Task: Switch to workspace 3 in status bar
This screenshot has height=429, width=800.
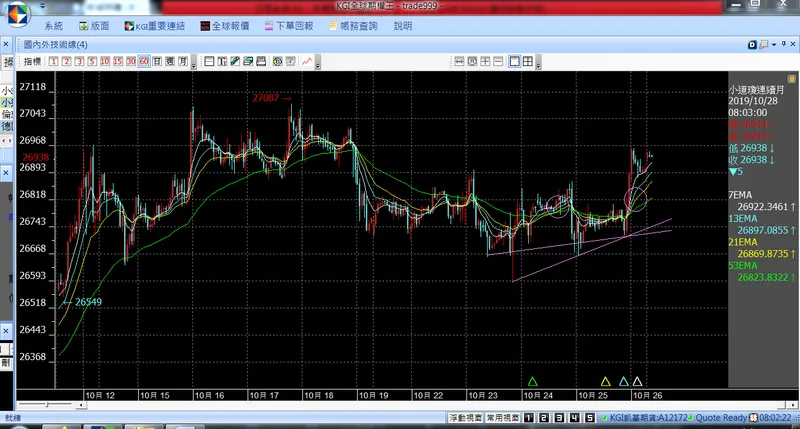Action: point(560,418)
